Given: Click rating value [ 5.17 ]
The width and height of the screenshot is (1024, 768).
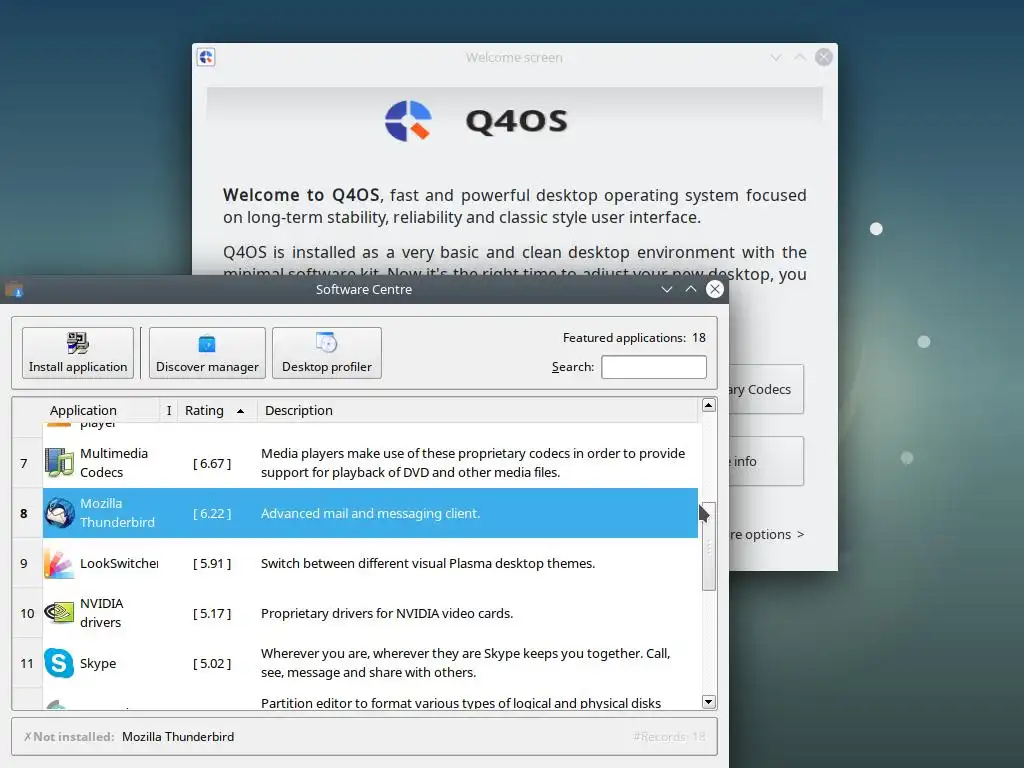Looking at the screenshot, I should (x=212, y=613).
